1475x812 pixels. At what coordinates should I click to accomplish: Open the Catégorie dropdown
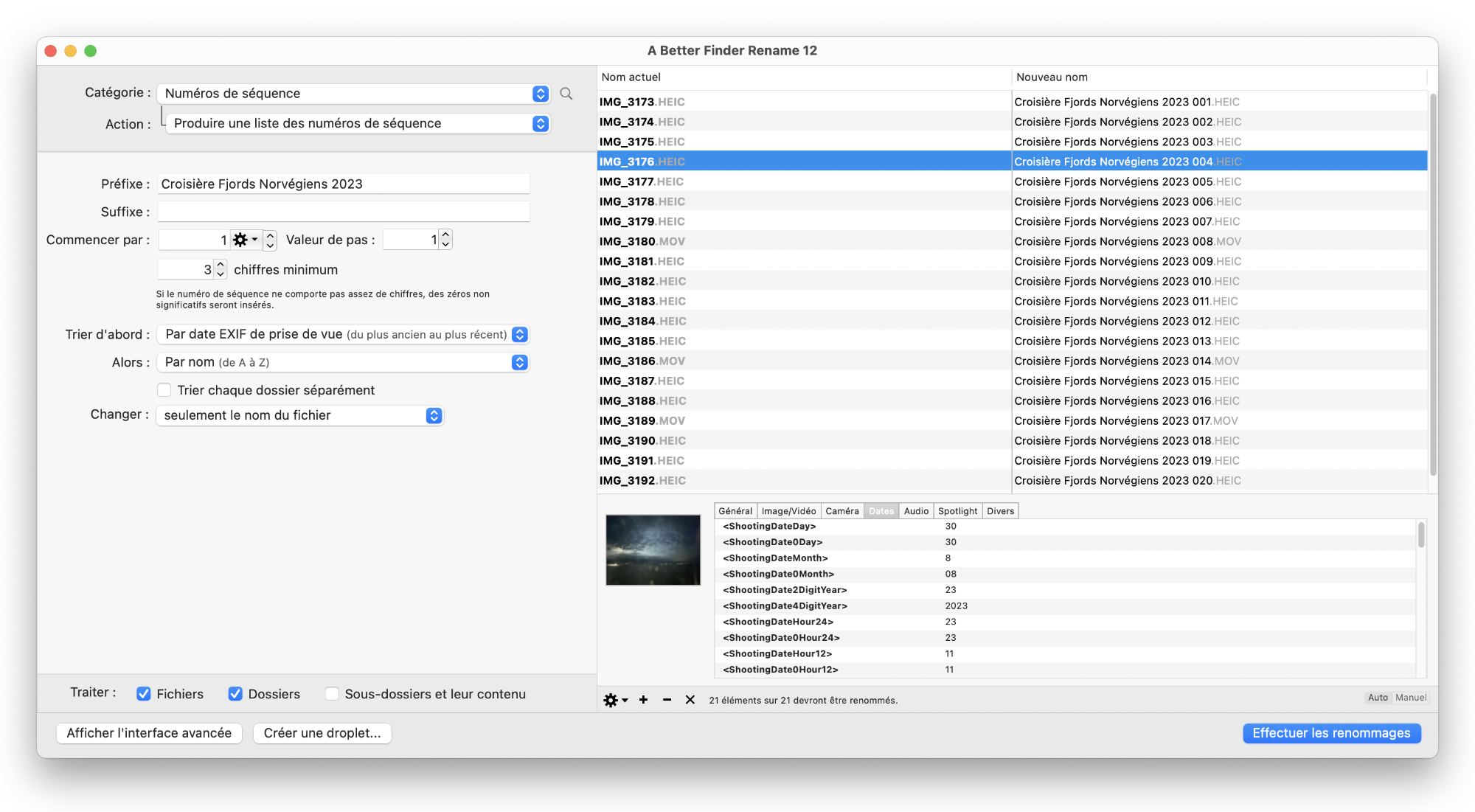coord(353,94)
